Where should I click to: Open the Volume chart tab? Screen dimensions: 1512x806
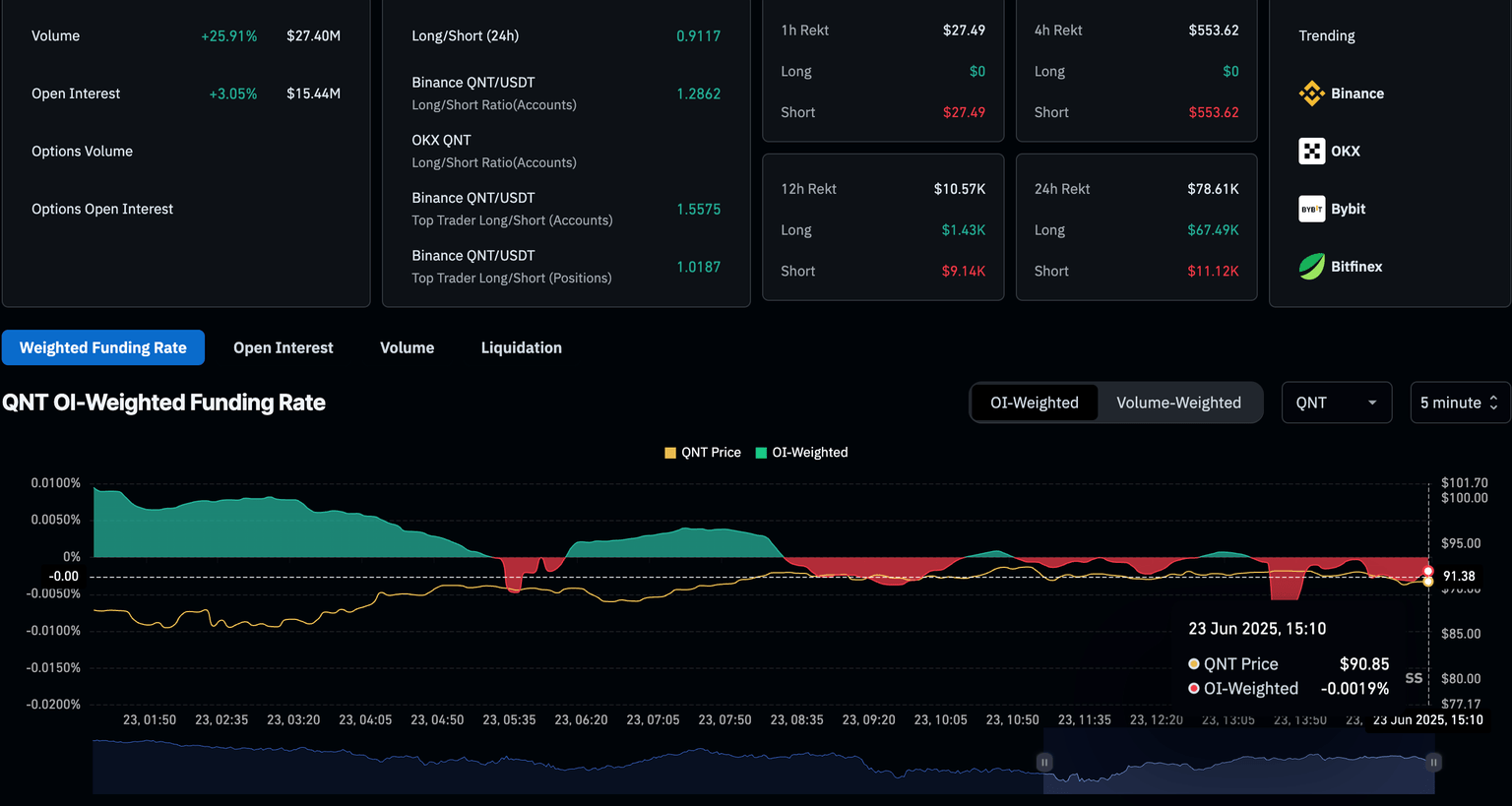(407, 348)
